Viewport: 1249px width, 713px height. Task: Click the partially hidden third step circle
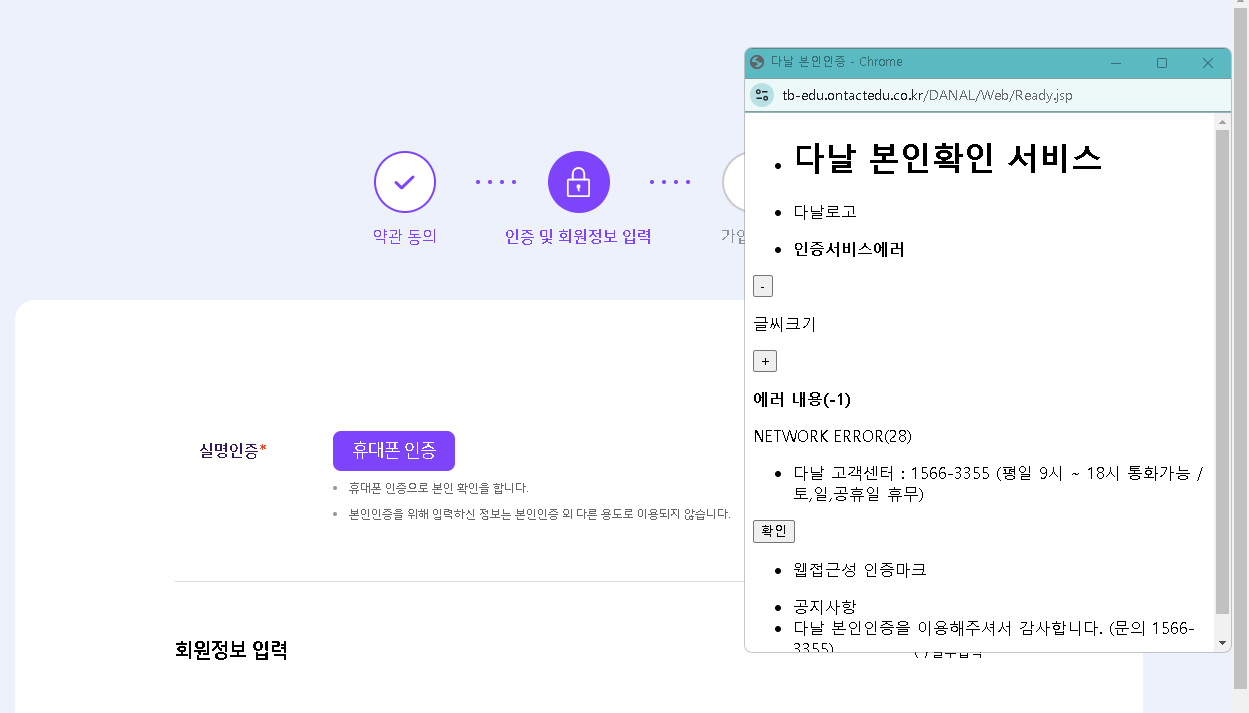[733, 182]
